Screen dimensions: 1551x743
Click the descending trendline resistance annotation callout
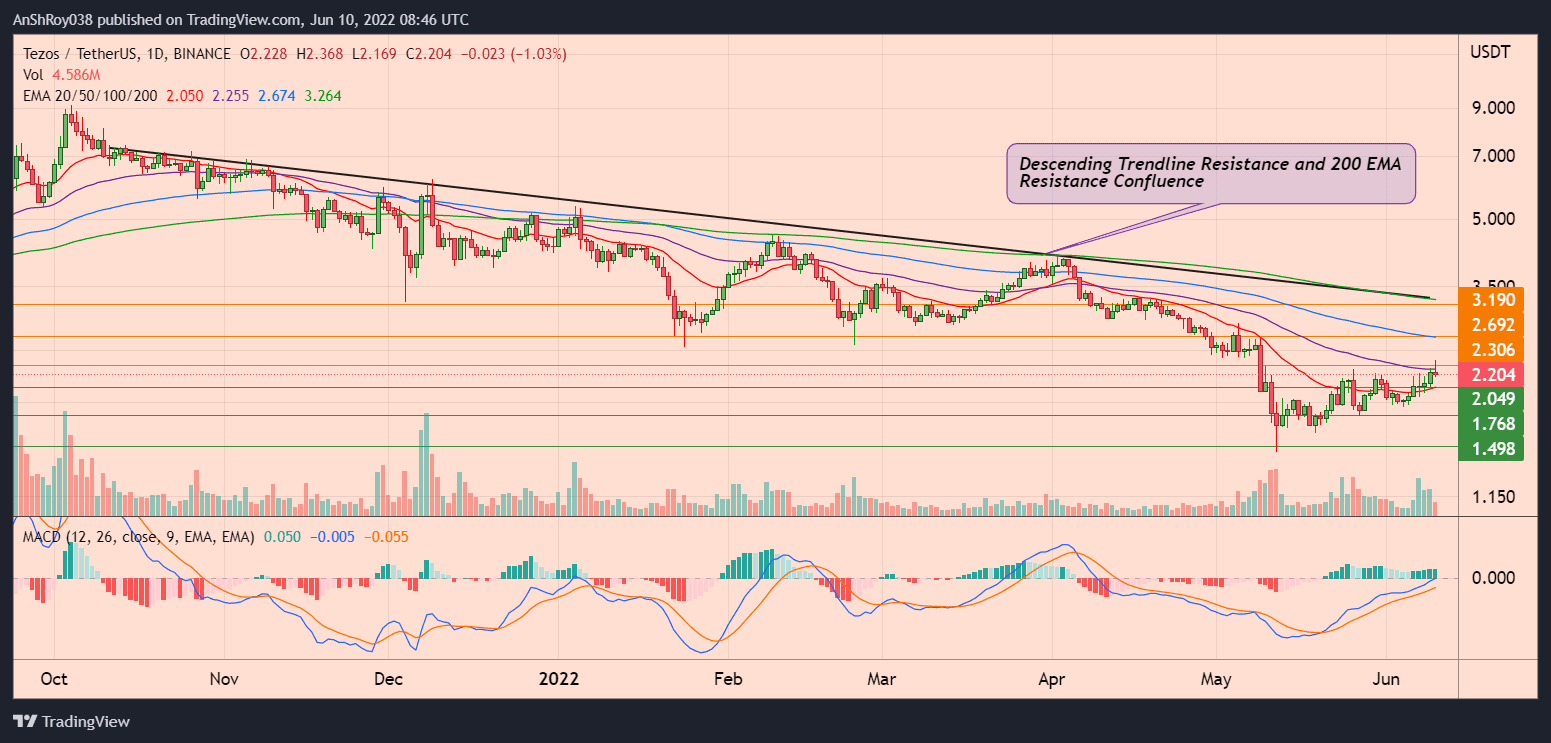pos(1210,173)
